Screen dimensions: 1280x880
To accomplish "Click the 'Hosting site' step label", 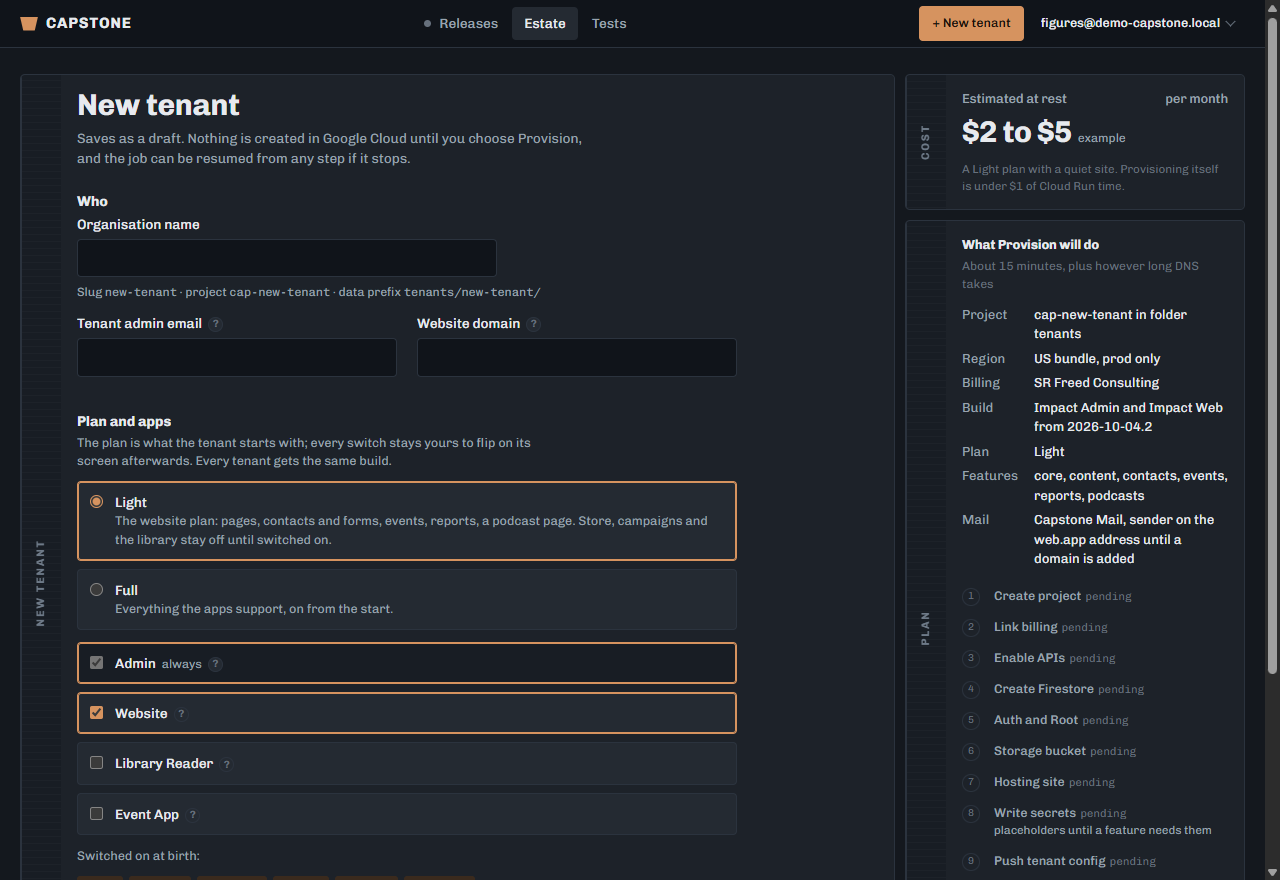I will pyautogui.click(x=1029, y=782).
